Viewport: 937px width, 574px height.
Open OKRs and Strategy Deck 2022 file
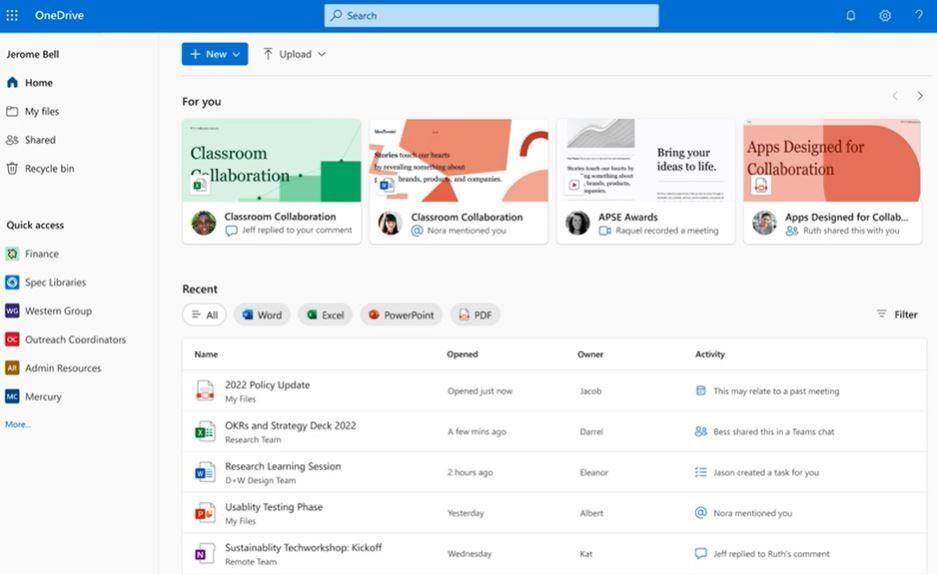tap(290, 426)
